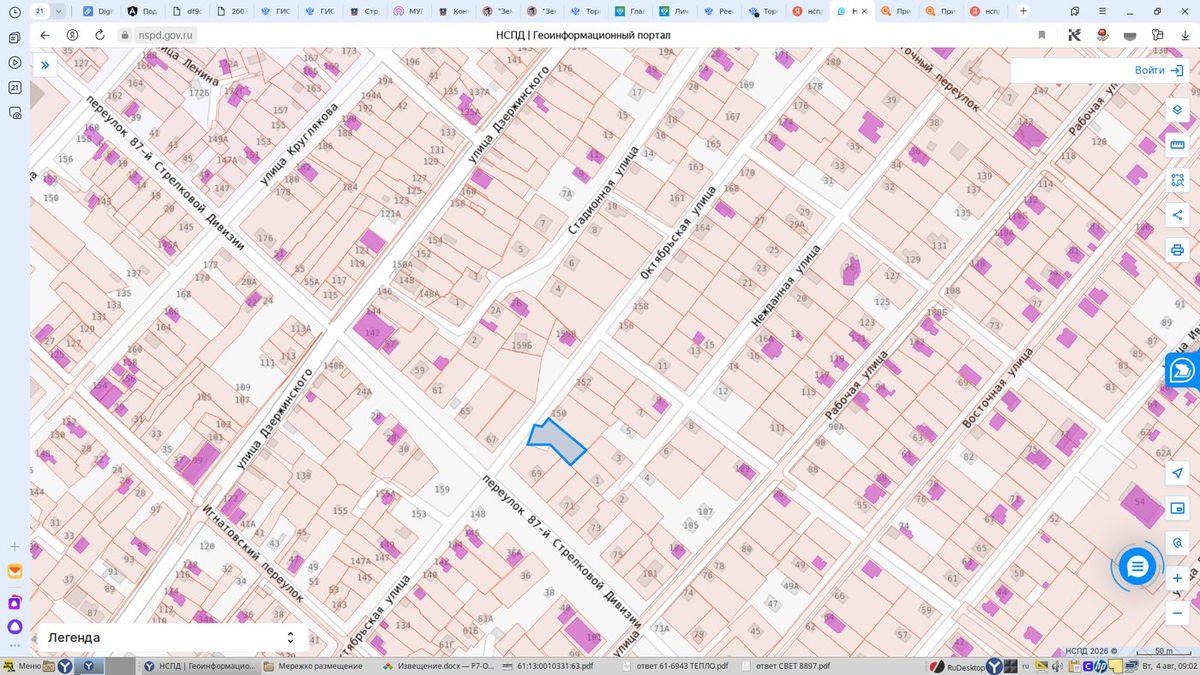The width and height of the screenshot is (1200, 675).
Task: Open the round chat assistant button
Action: click(1137, 567)
